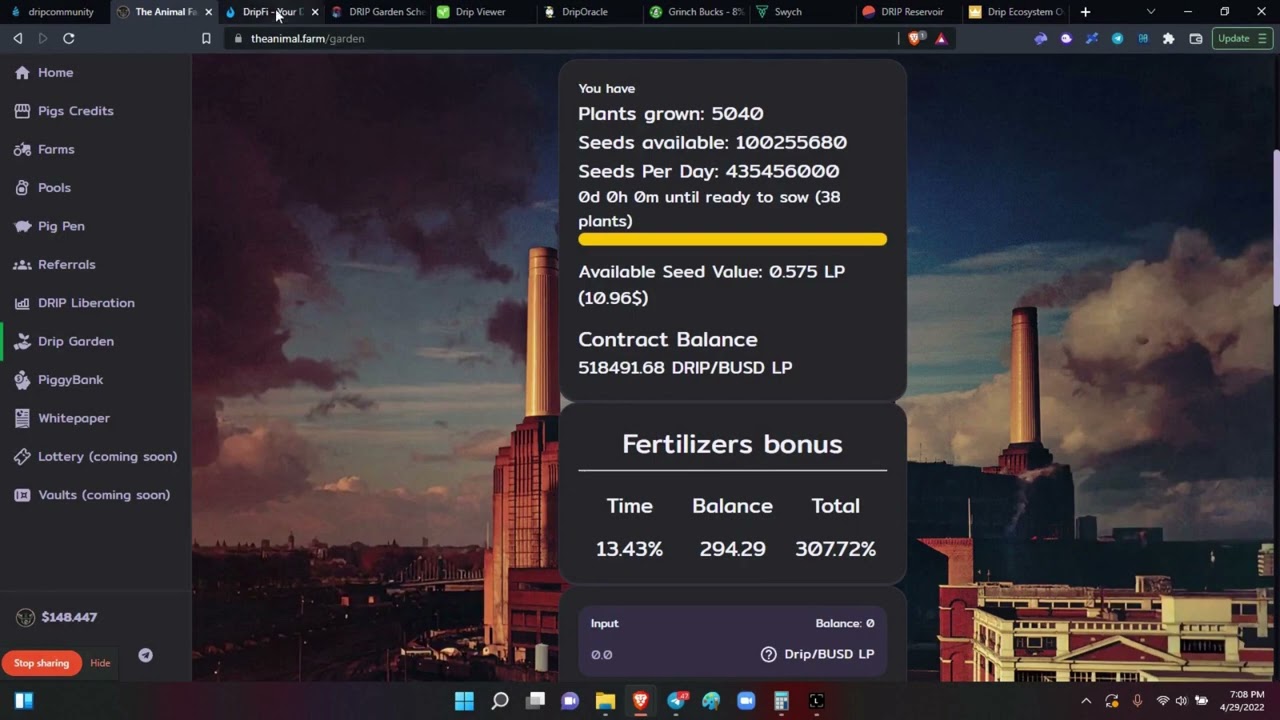This screenshot has height=720, width=1280.
Task: Close the DripFi tab
Action: [315, 12]
